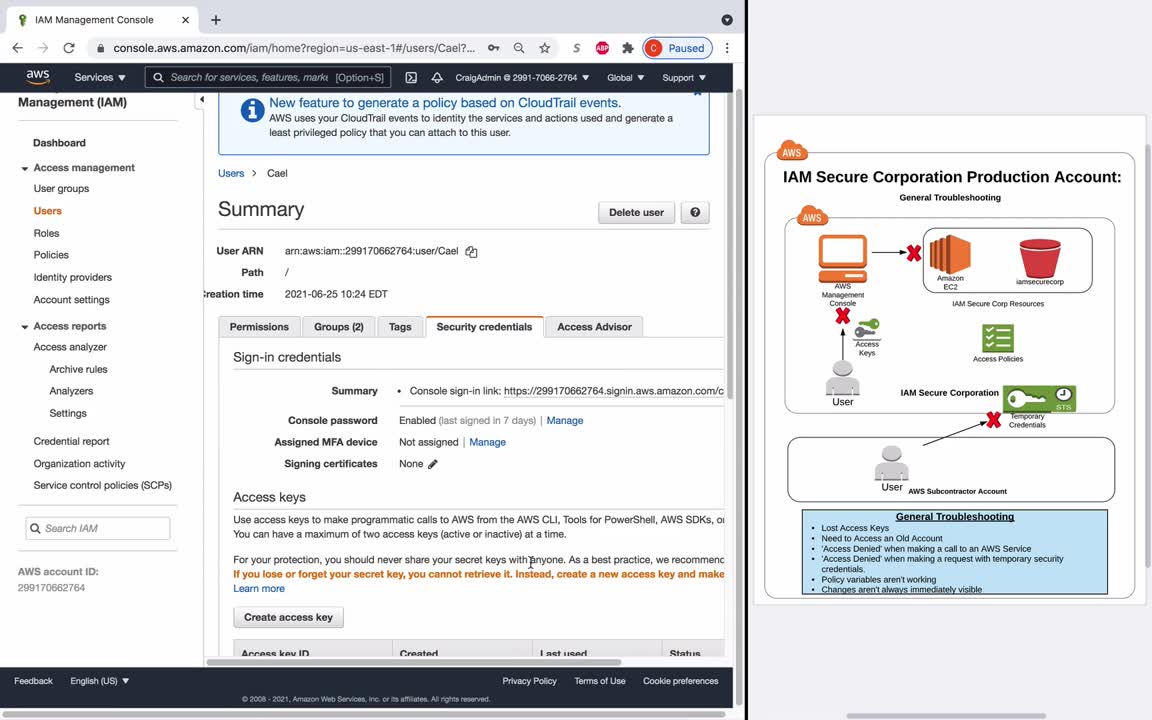Click the help question mark button
Viewport: 1152px width, 720px height.
point(695,212)
